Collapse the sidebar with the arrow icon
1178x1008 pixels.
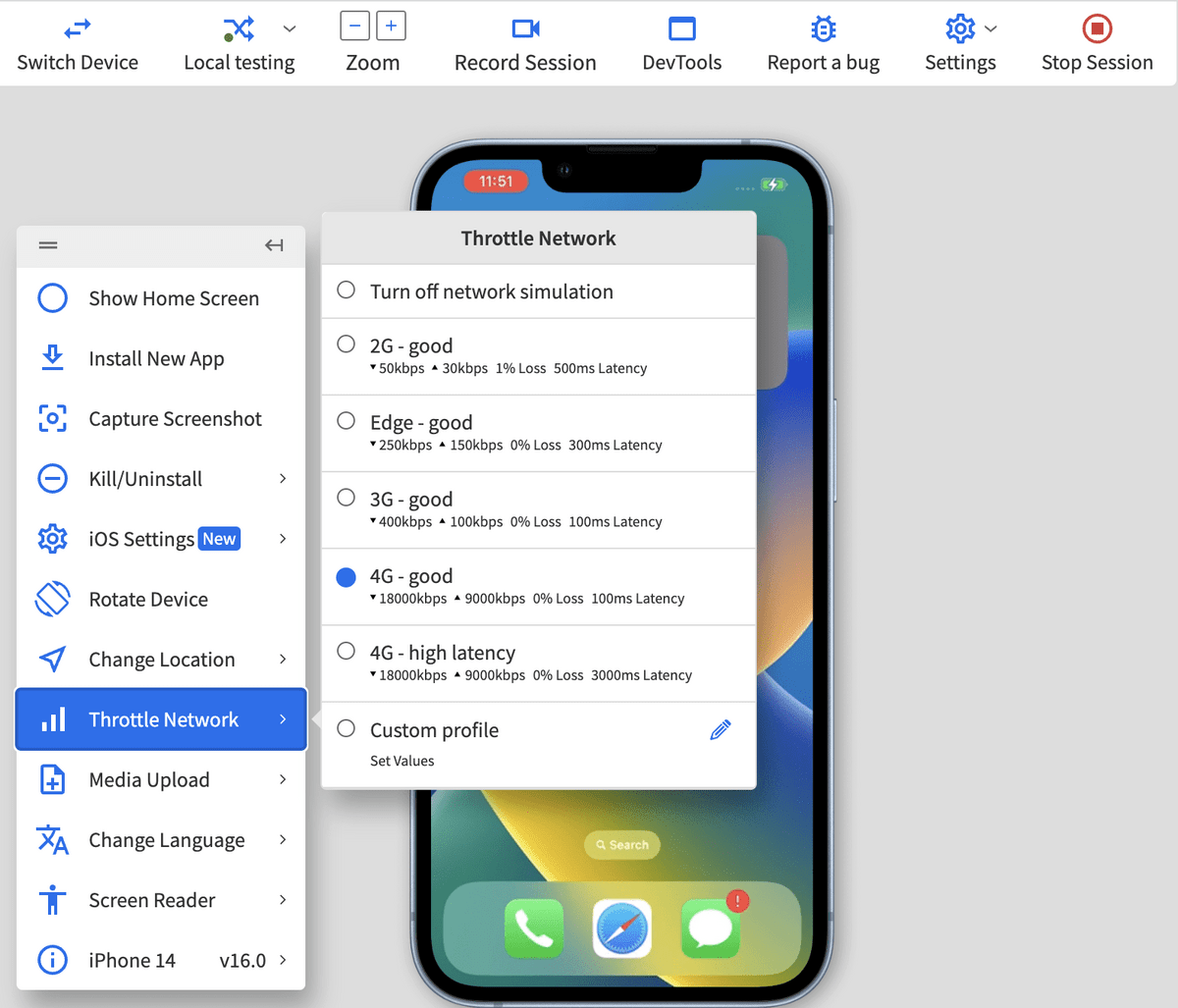tap(274, 245)
